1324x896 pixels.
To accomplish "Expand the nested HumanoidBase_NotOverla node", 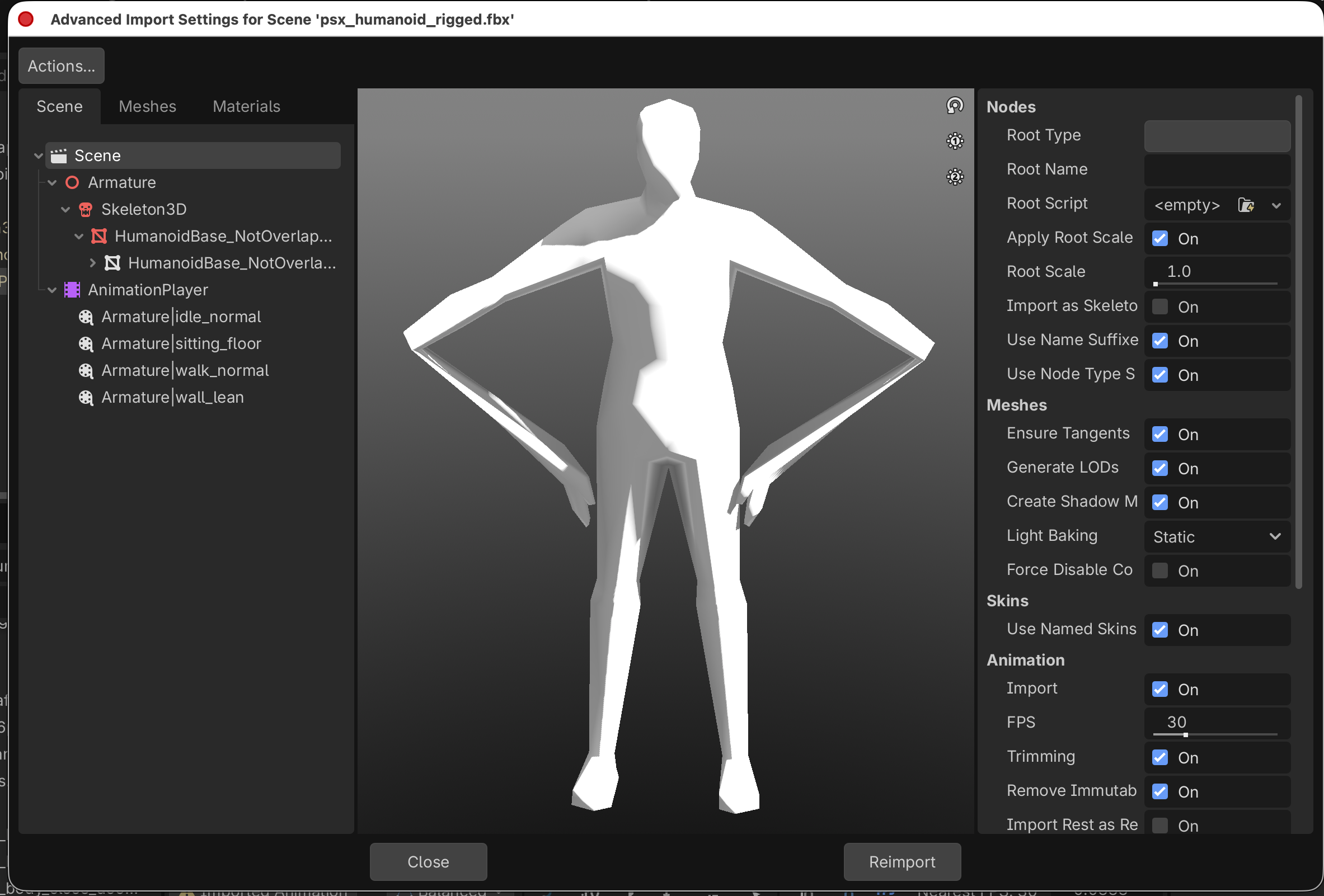I will [92, 263].
